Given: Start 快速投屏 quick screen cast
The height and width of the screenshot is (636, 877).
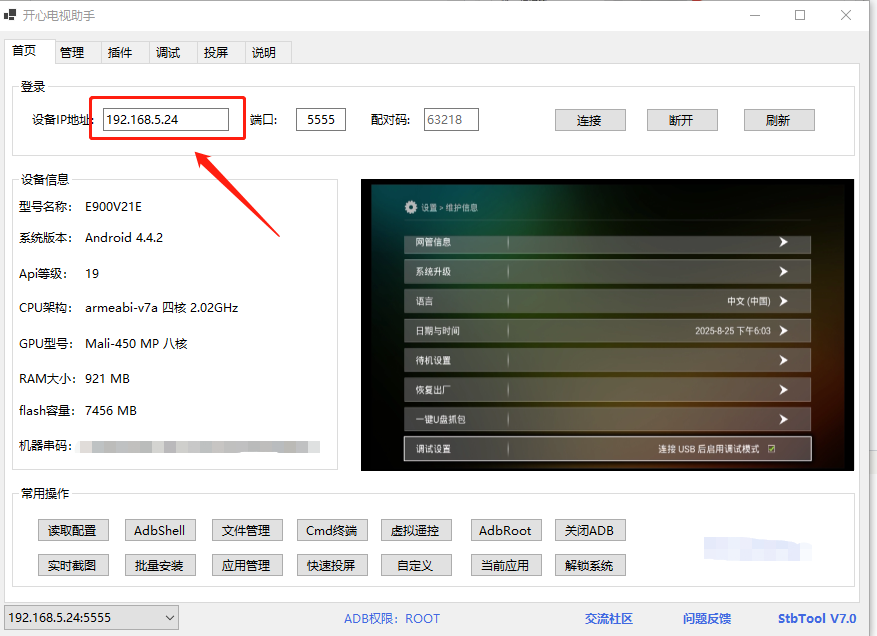Looking at the screenshot, I should coord(332,566).
